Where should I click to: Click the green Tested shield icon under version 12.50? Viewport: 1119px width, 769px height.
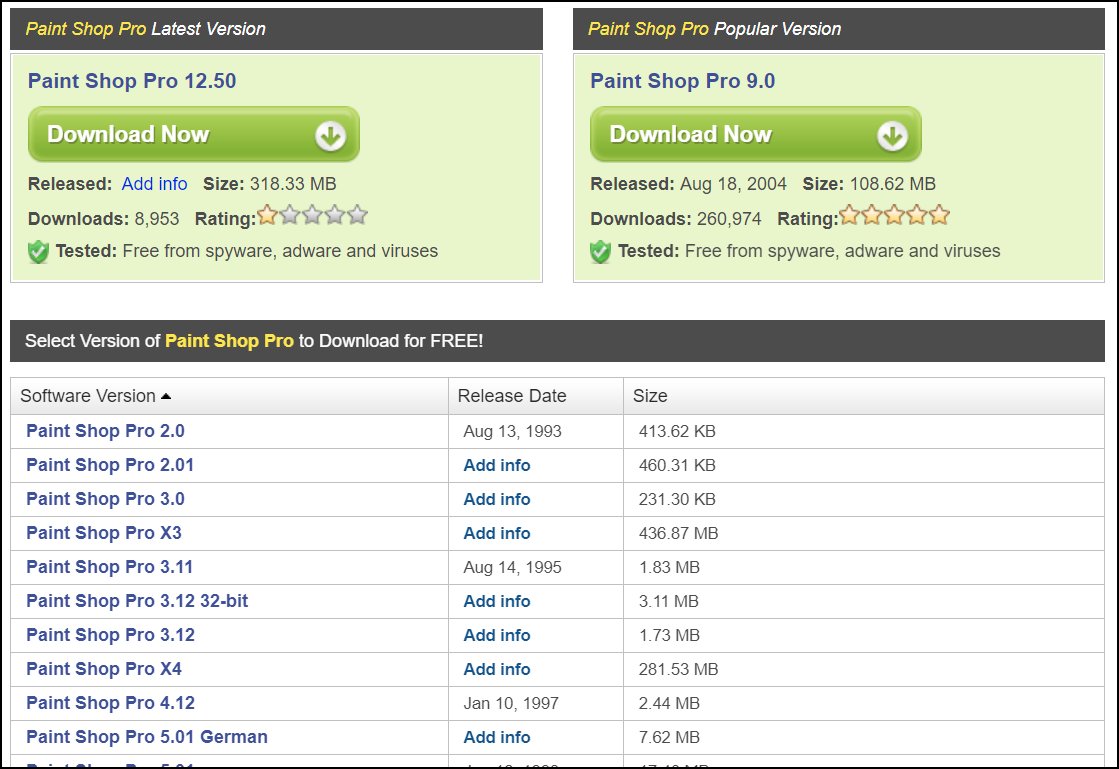click(39, 252)
